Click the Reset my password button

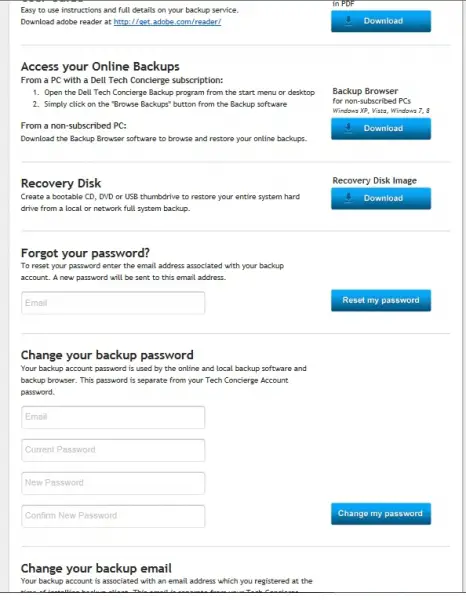381,300
